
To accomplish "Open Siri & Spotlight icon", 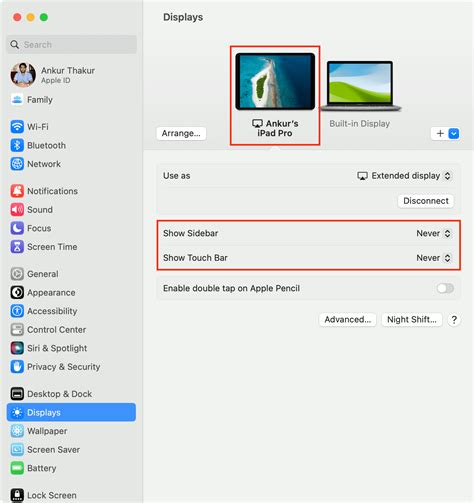I will 17,348.
